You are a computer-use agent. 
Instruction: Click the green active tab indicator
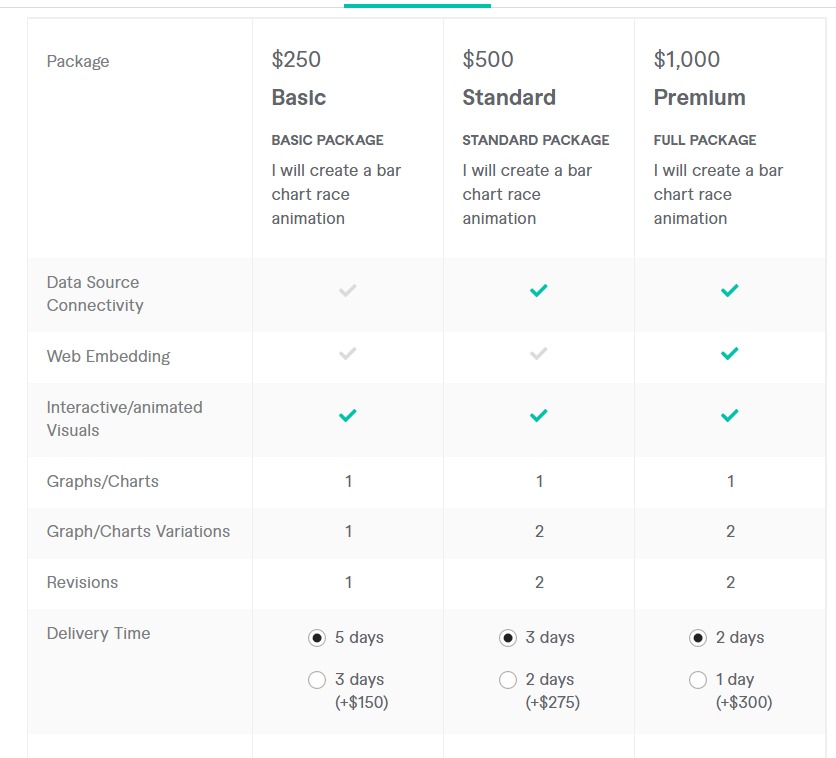click(x=417, y=5)
